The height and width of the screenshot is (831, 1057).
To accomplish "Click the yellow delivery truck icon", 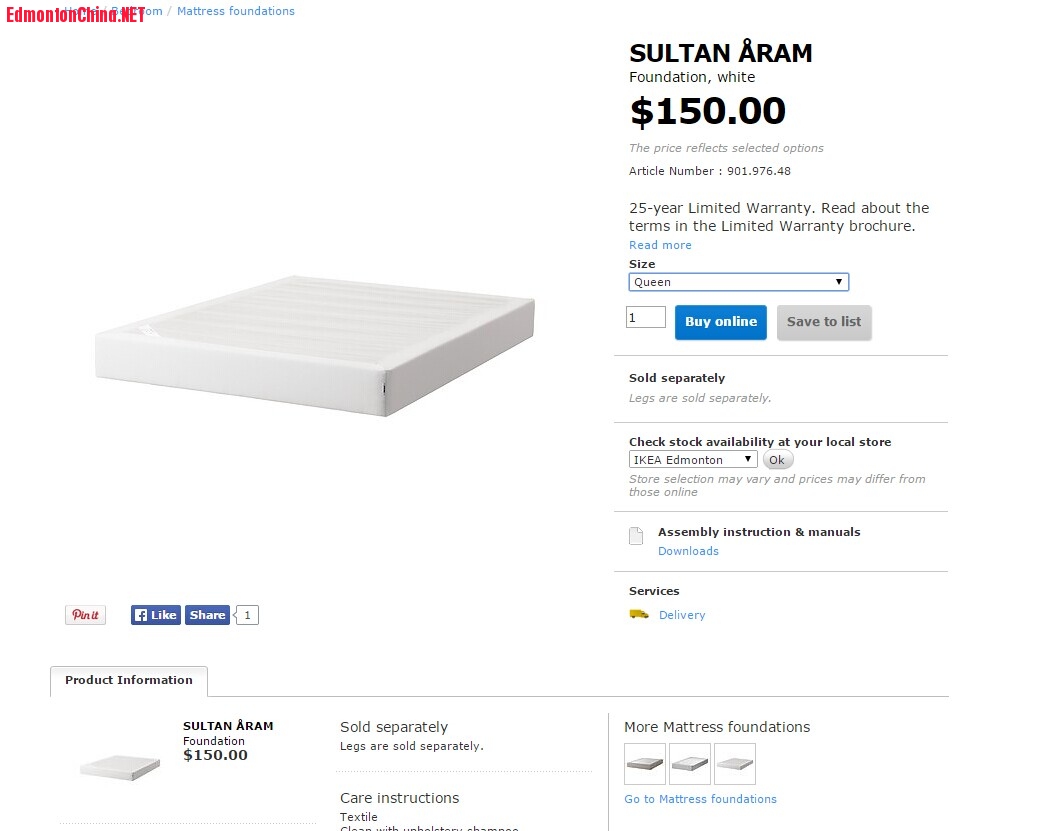I will [x=638, y=614].
